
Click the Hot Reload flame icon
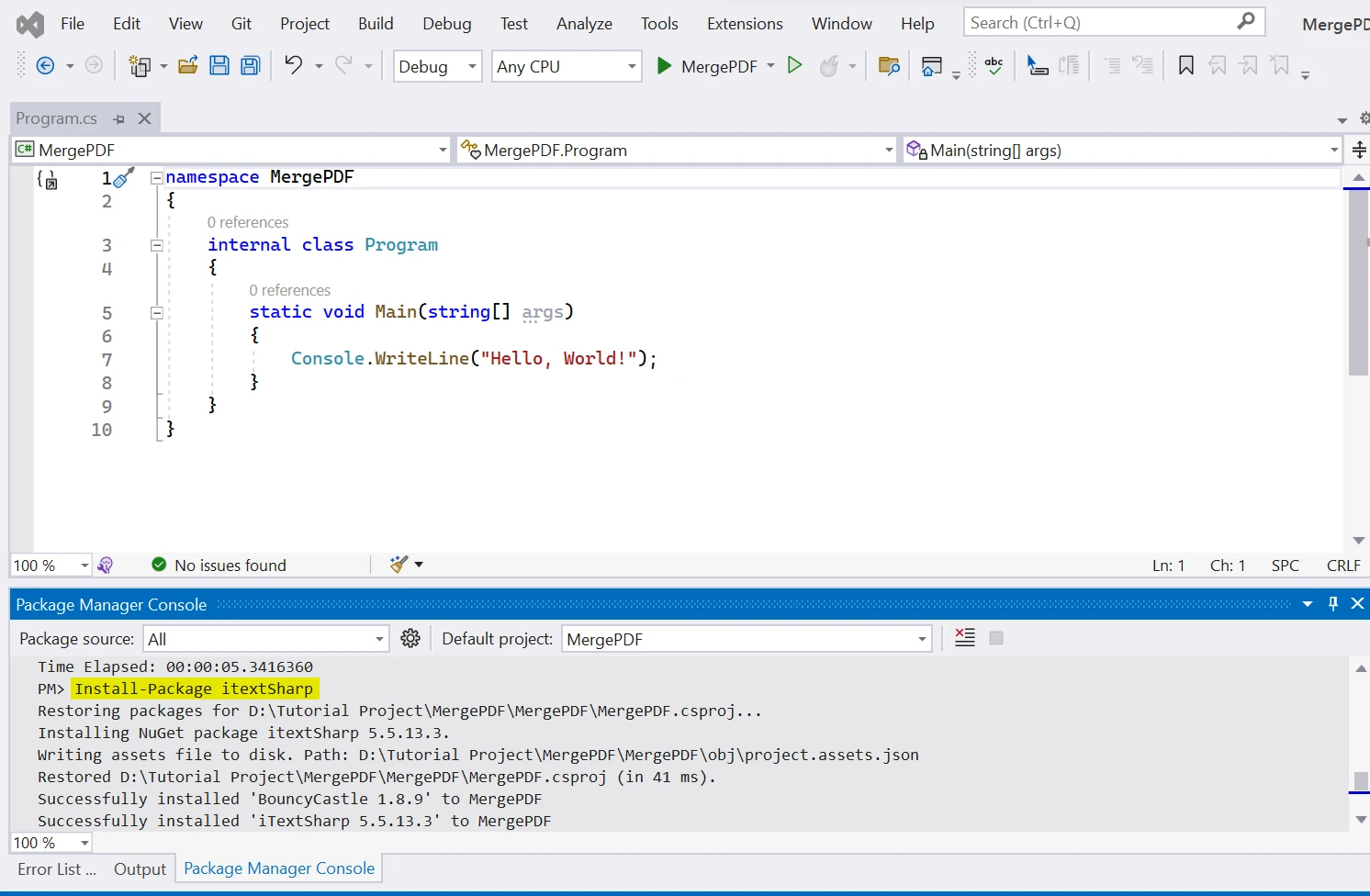pyautogui.click(x=829, y=65)
